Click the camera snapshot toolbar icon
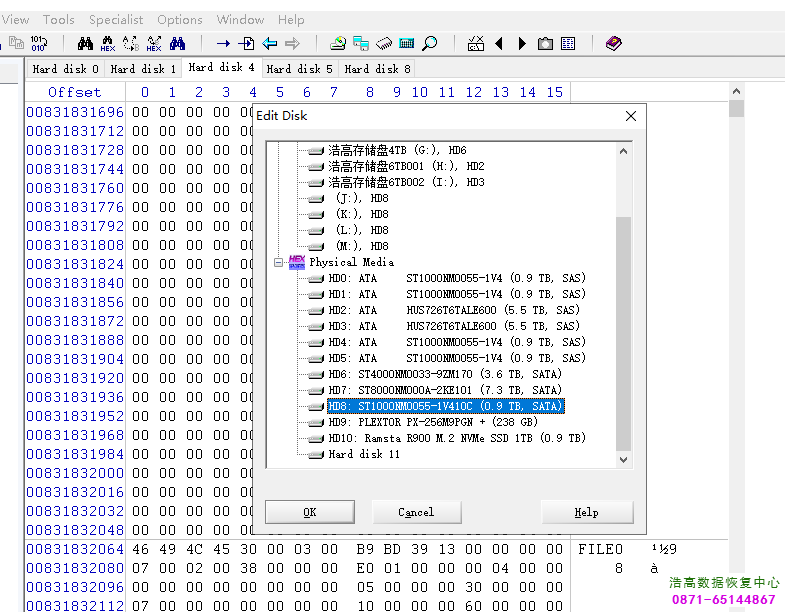 click(x=545, y=43)
